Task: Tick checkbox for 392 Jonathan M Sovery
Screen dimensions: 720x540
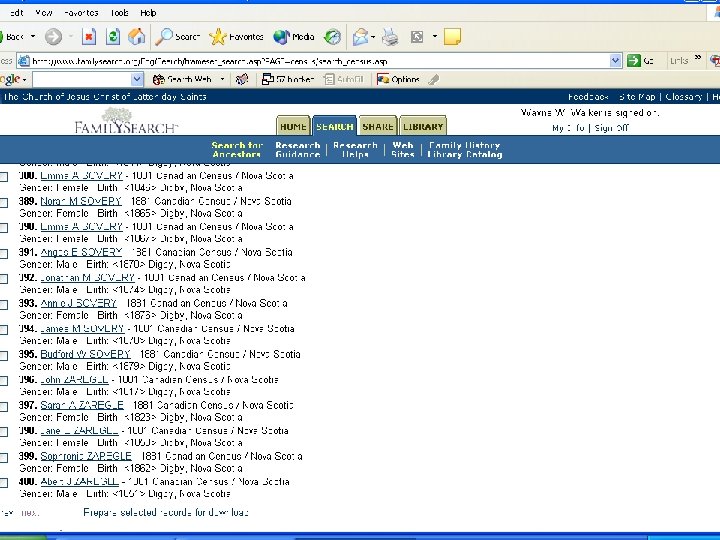Action: [4, 279]
